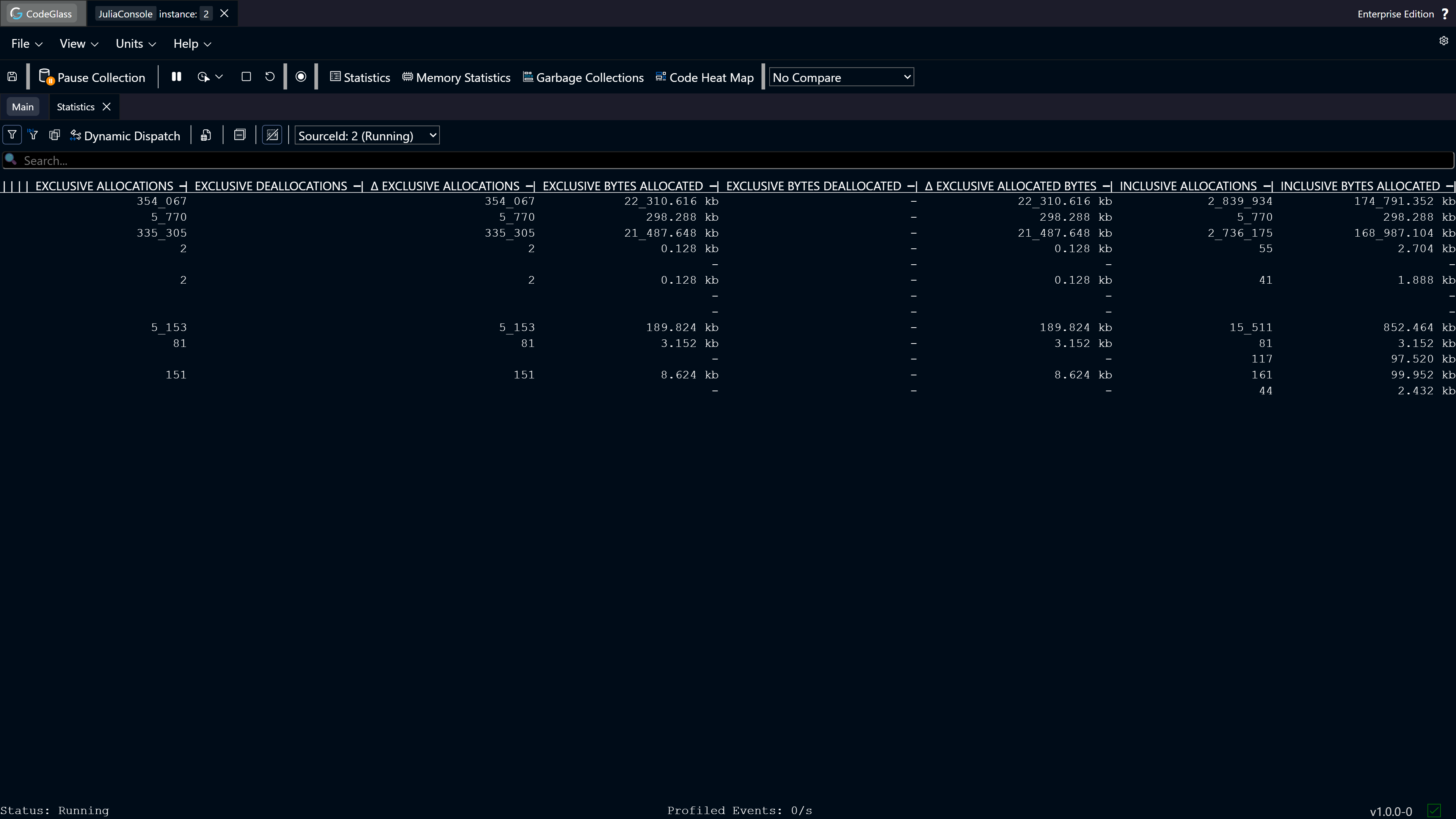The image size is (1456, 819).
Task: Open Memory Statistics view
Action: 456,77
